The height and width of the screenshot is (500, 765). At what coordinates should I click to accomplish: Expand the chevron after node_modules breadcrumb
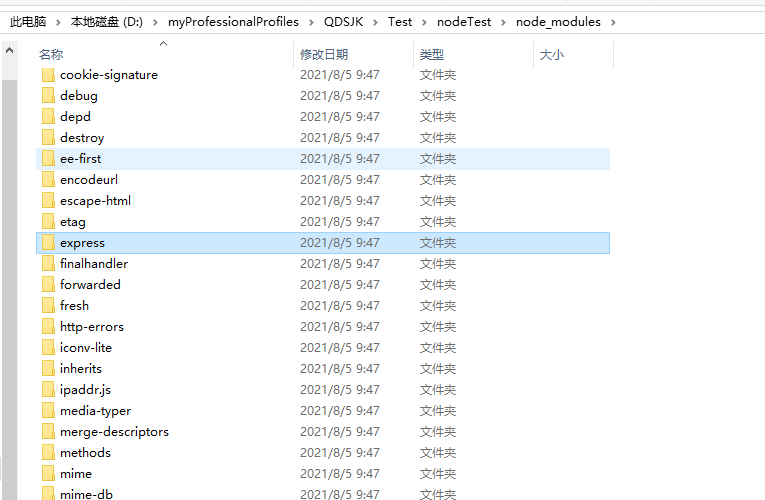(x=613, y=22)
